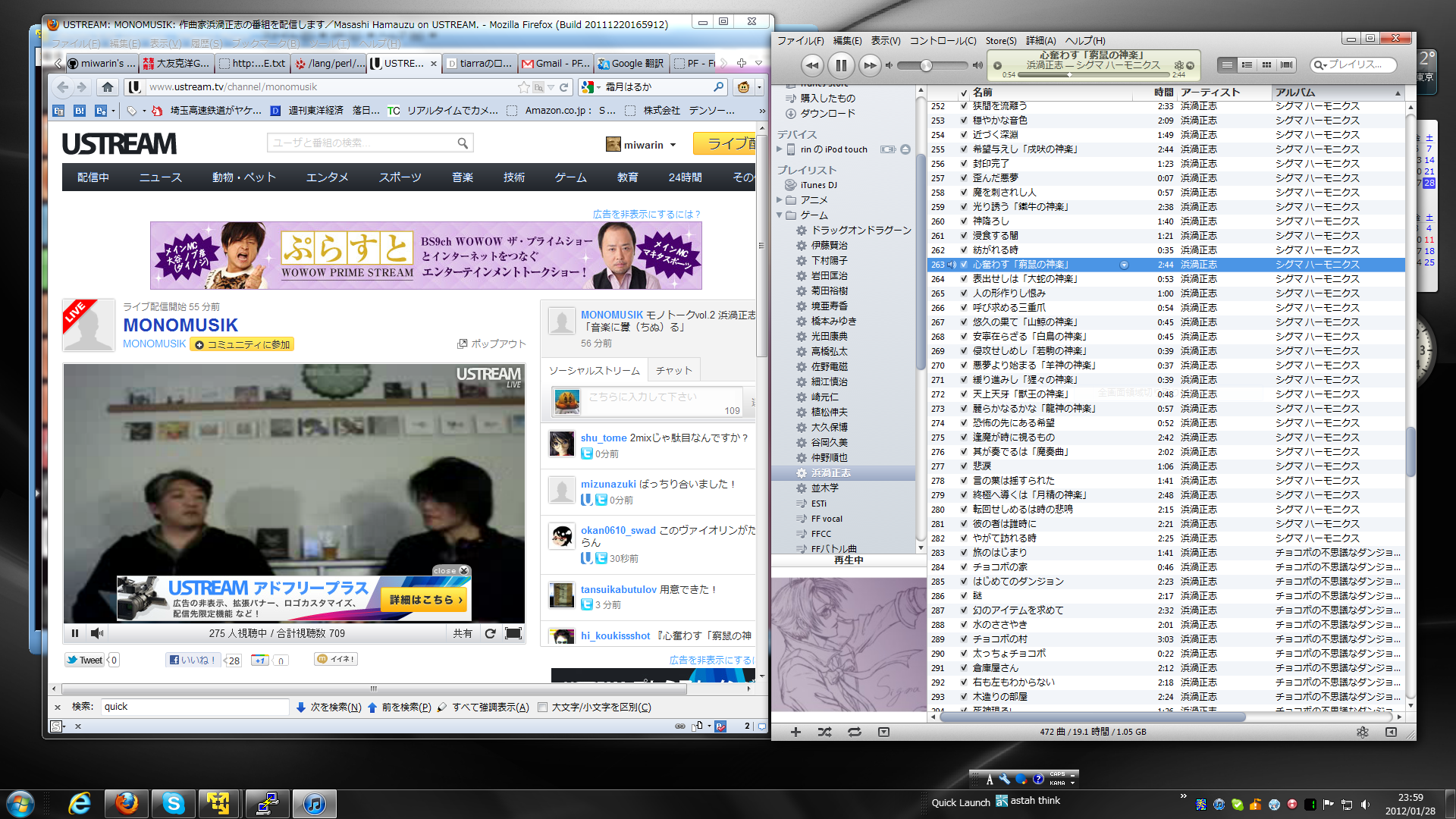
Task: Switch iTunes to album list view
Action: pyautogui.click(x=1247, y=65)
